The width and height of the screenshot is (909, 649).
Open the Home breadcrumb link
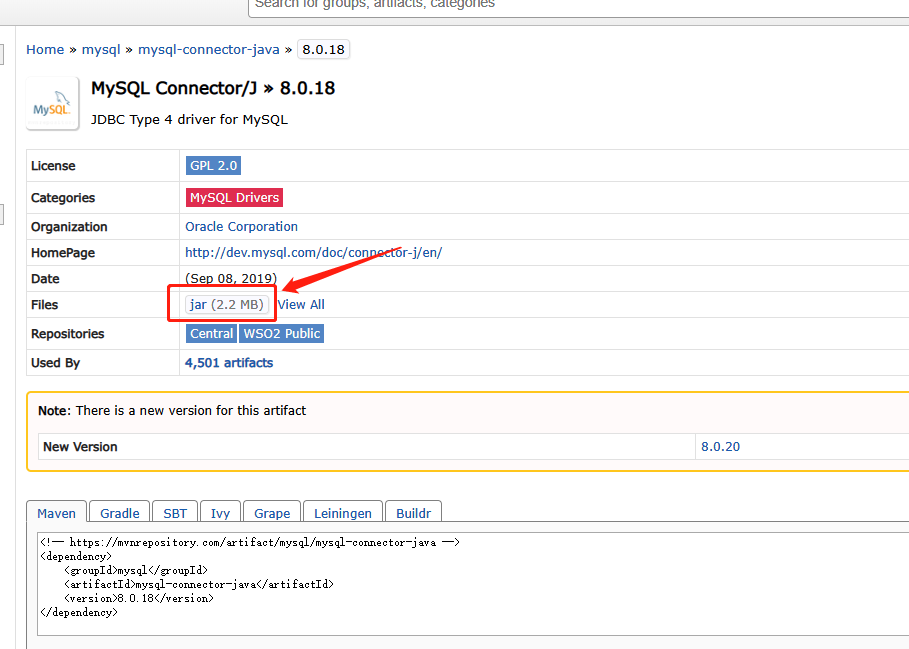tap(45, 50)
